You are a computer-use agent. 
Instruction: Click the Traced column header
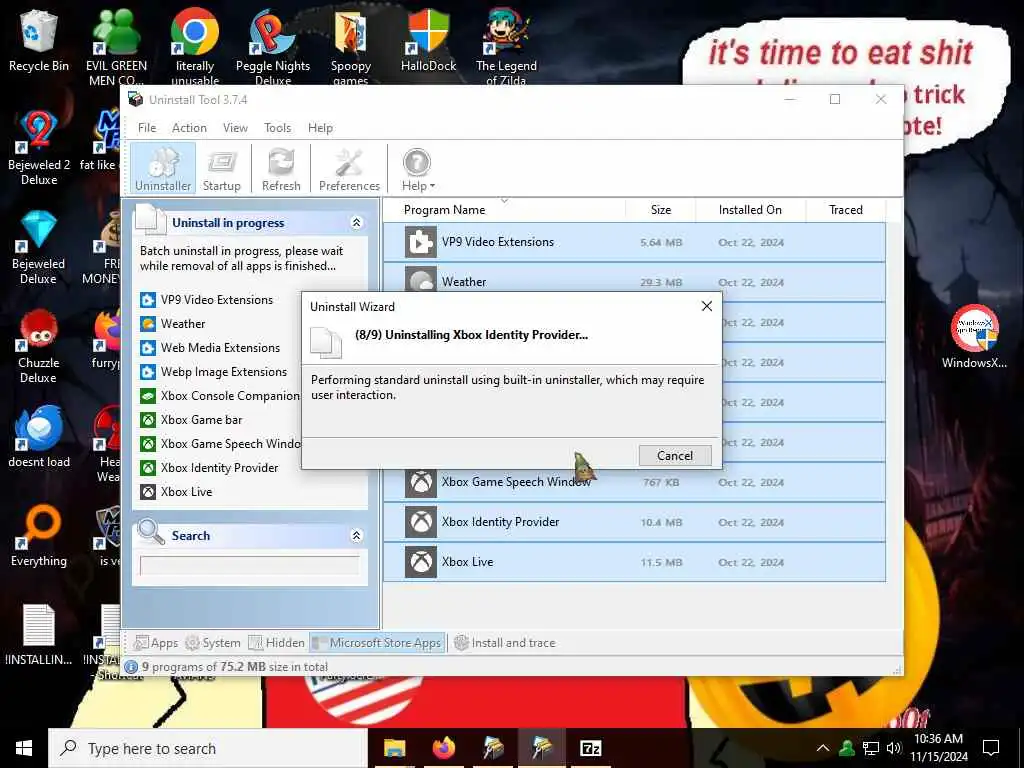[x=846, y=210]
